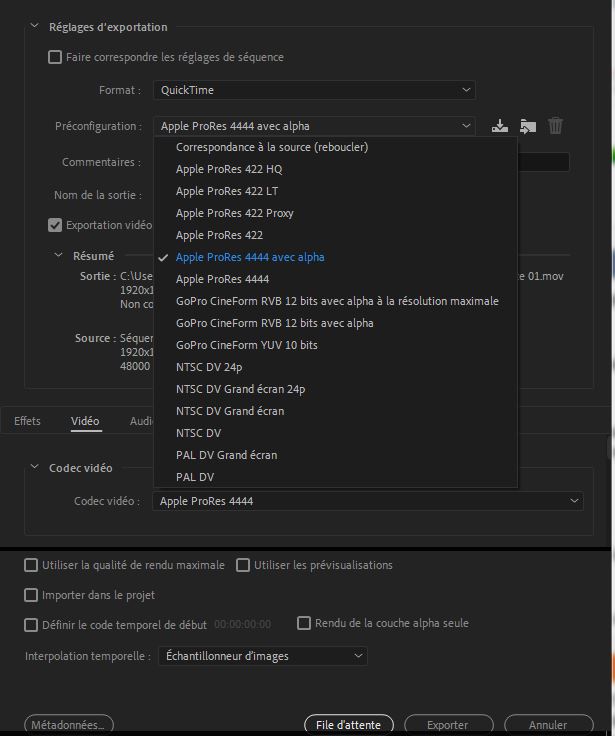Click the Exporter button
This screenshot has width=615, height=736.
[448, 725]
